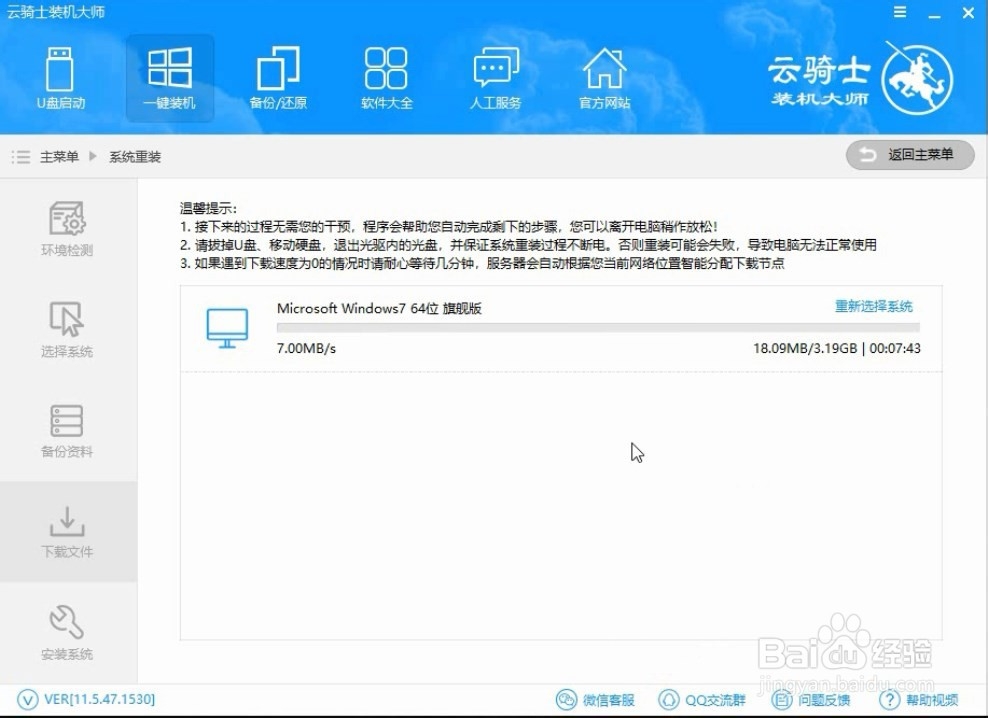
Task: Click the feedback note icon in footer
Action: click(782, 700)
